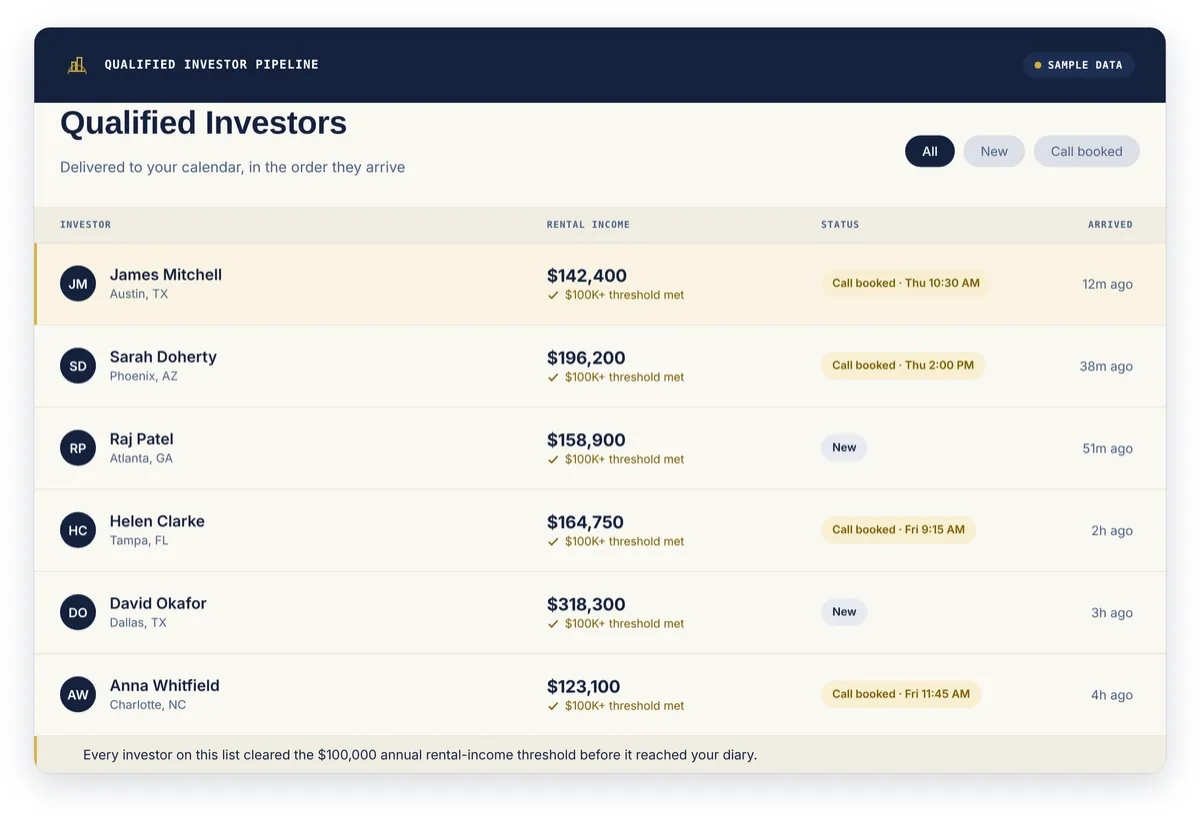Click the threshold checkmark under $164,750

coord(553,541)
